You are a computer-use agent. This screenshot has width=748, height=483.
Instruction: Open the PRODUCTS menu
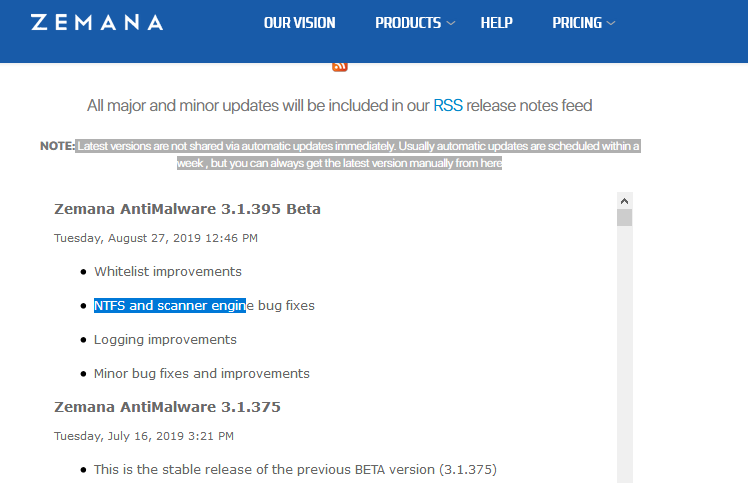[x=408, y=22]
